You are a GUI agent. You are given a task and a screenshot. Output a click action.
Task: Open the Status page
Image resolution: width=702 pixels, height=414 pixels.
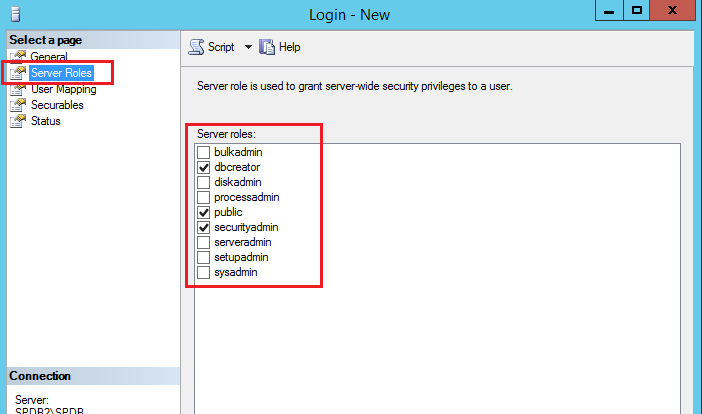[46, 121]
